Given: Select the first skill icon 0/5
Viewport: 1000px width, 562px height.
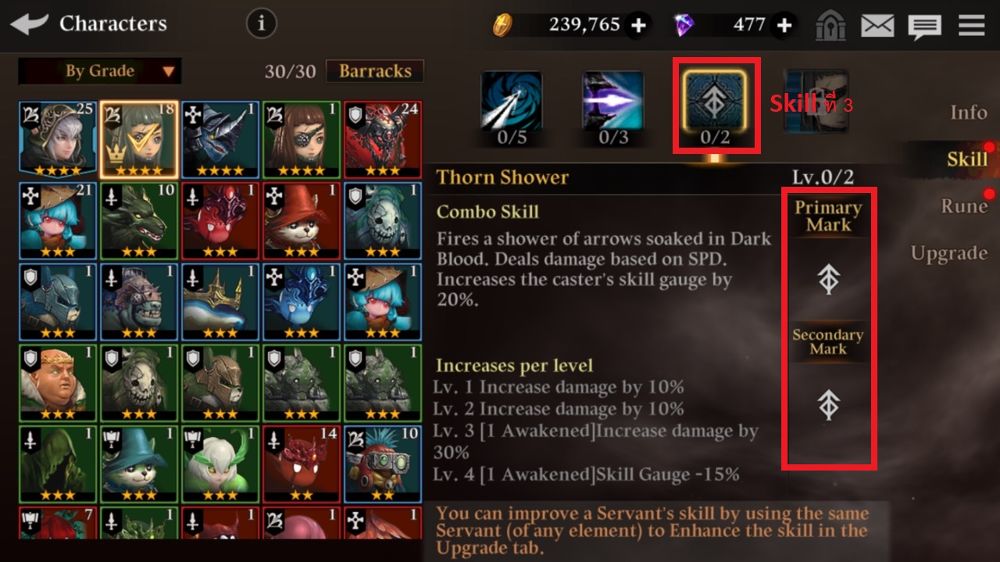Looking at the screenshot, I should coord(511,107).
